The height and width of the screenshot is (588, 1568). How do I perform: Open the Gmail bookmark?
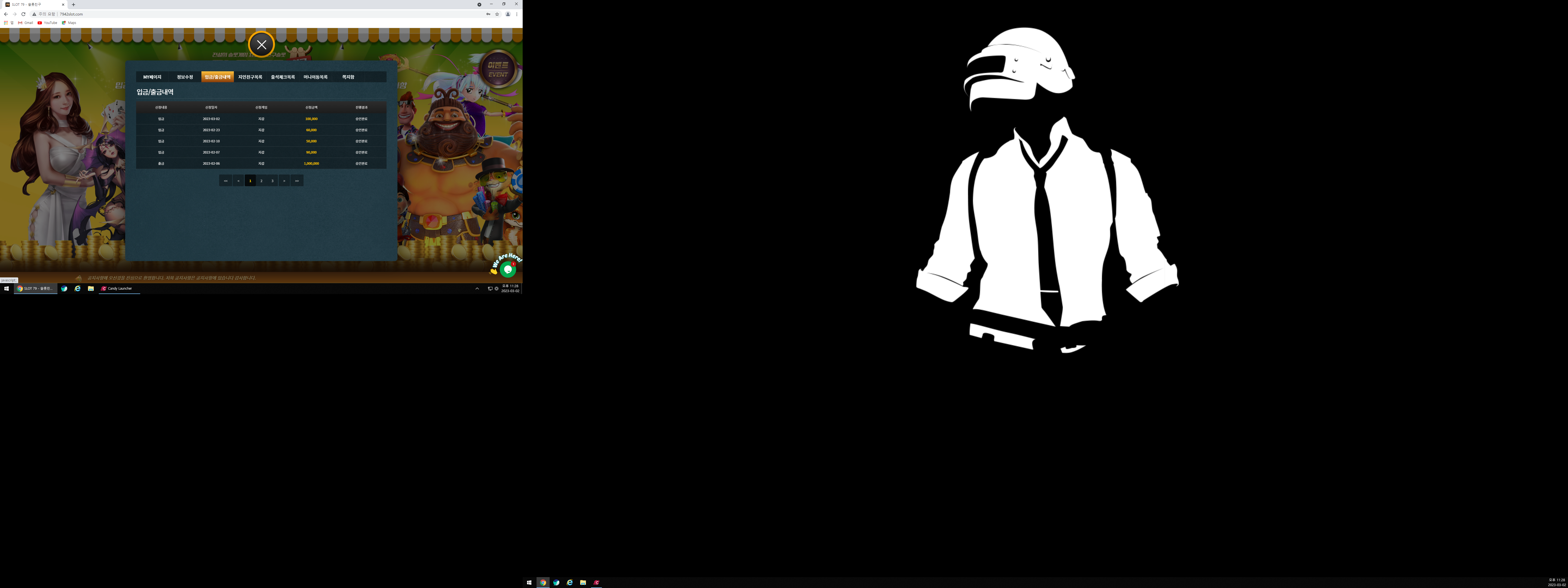pos(26,23)
